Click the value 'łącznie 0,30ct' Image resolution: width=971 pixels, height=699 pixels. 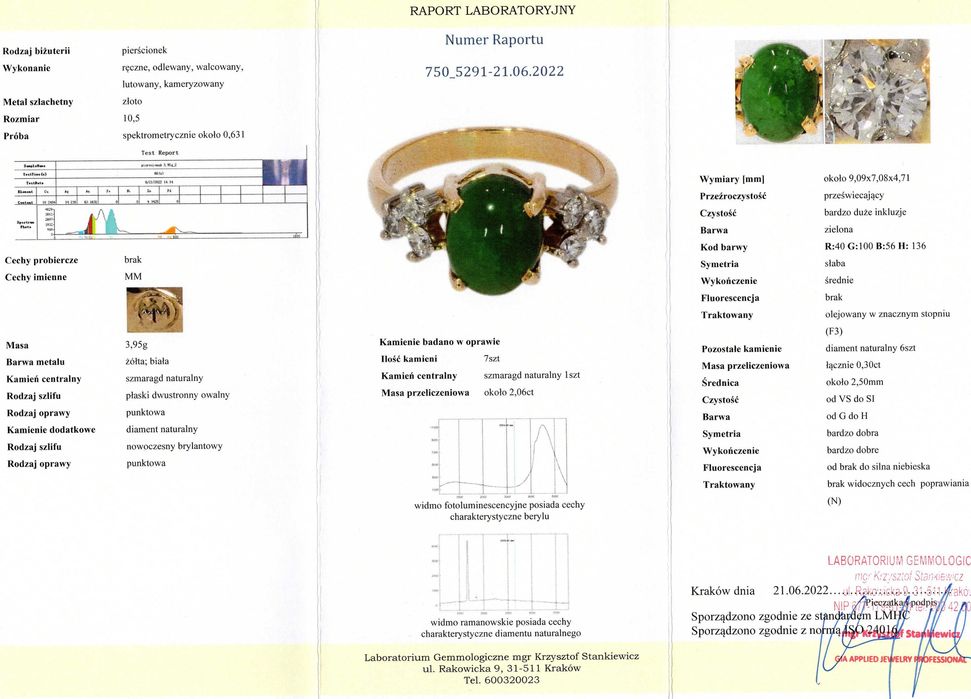[853, 365]
